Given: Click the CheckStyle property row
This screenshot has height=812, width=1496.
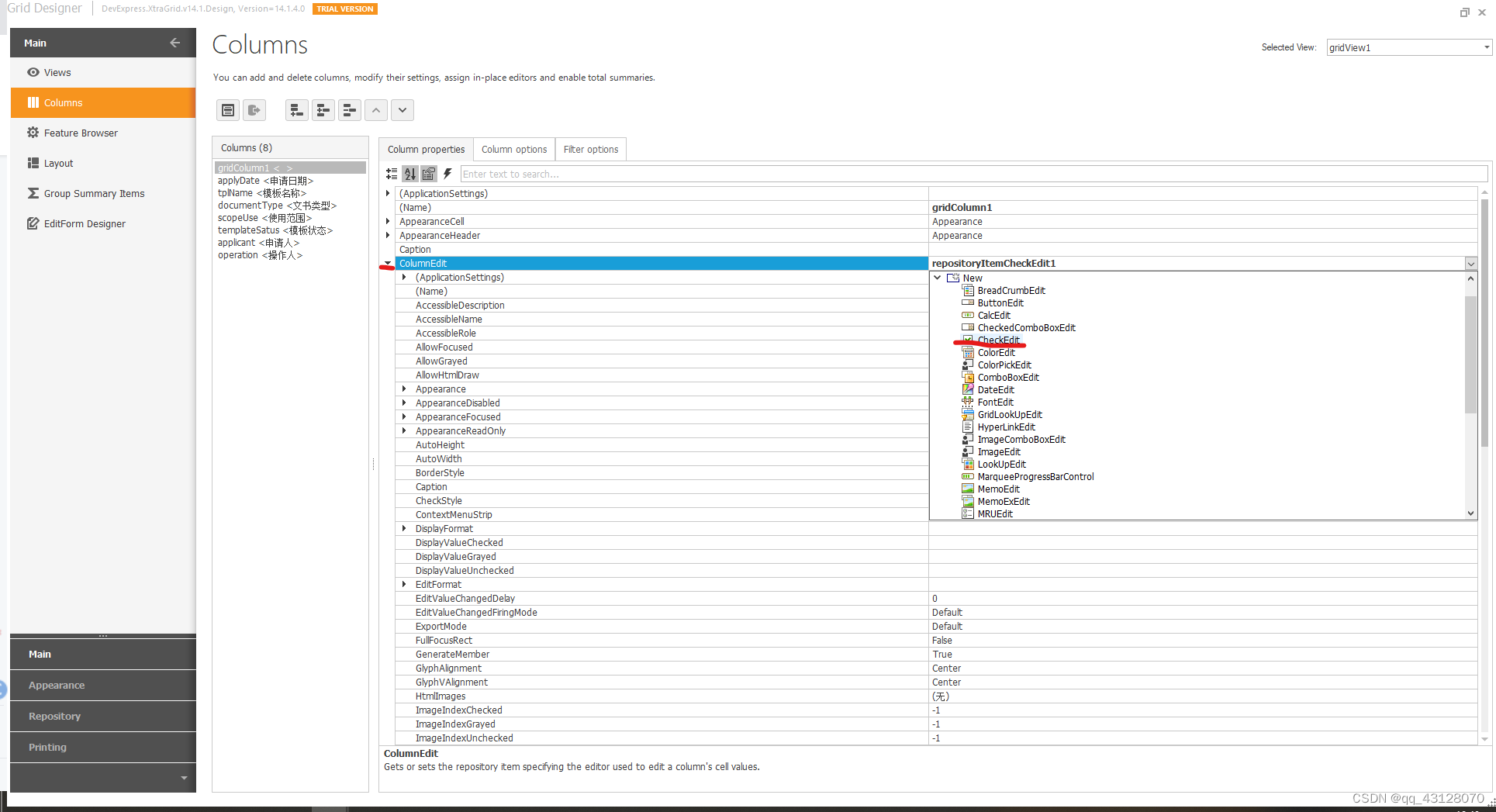Looking at the screenshot, I should click(x=661, y=501).
